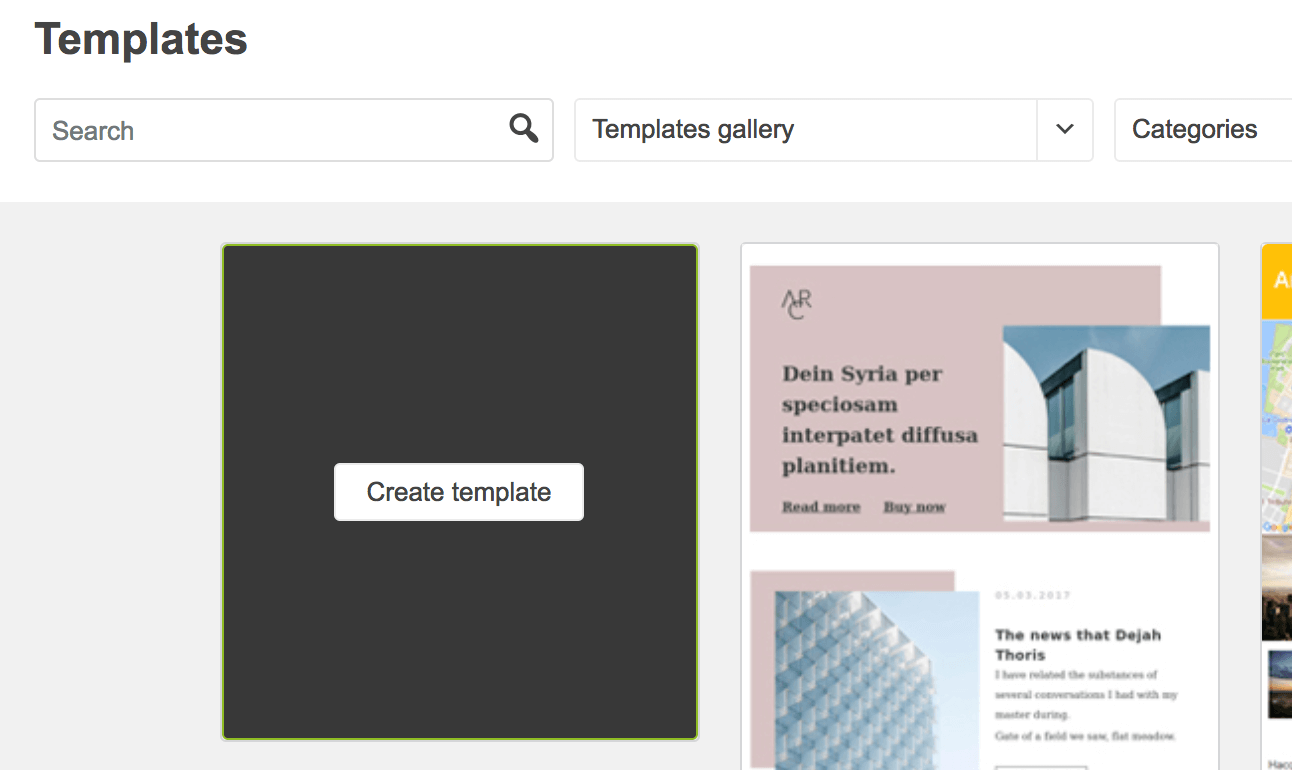1292x770 pixels.
Task: Click the city skyline thumbnail in right template
Action: (1277, 589)
